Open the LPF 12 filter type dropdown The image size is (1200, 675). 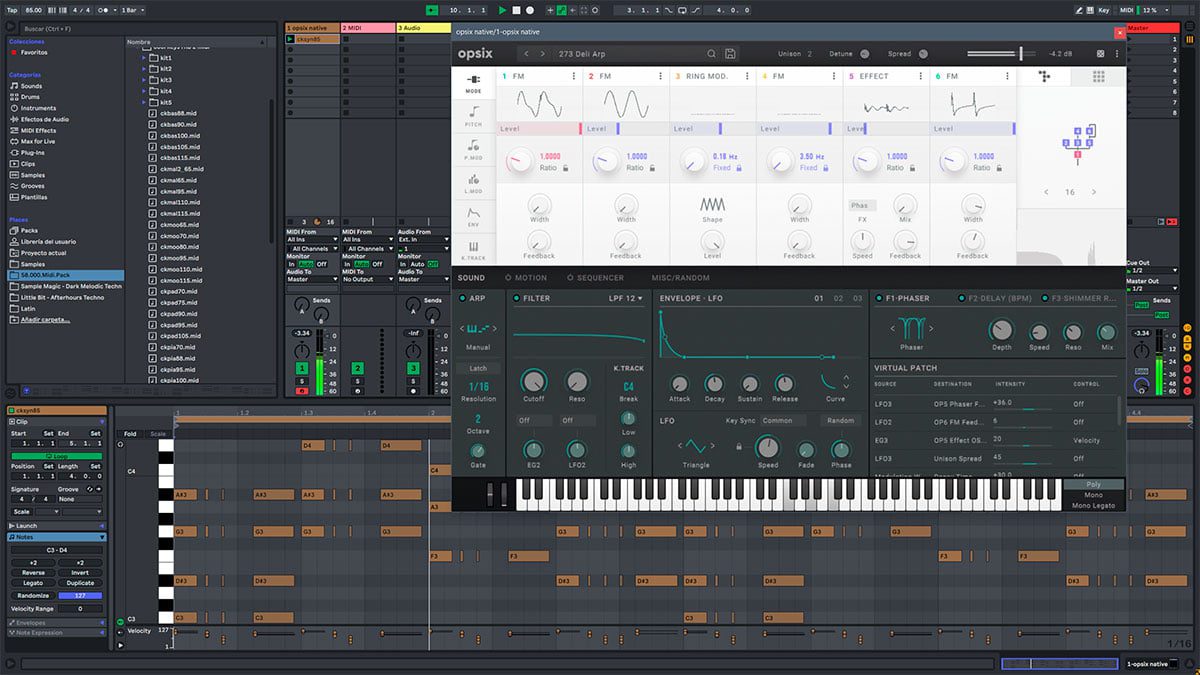click(x=627, y=298)
